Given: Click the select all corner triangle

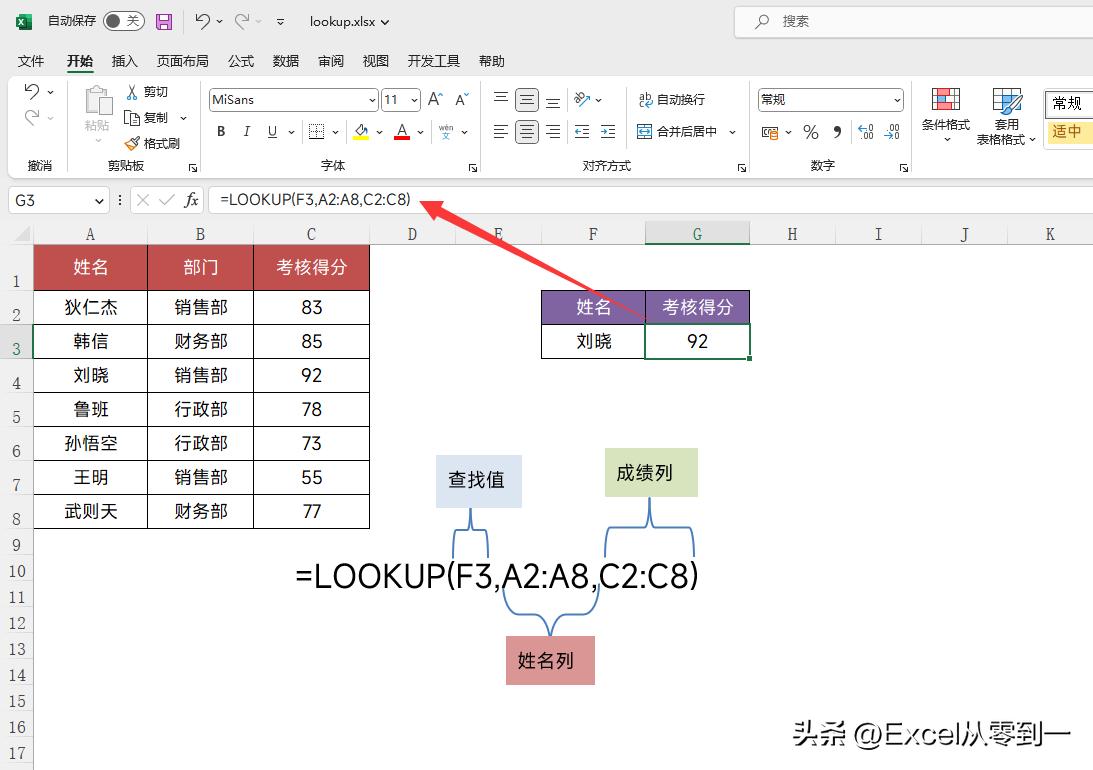Looking at the screenshot, I should tap(23, 233).
